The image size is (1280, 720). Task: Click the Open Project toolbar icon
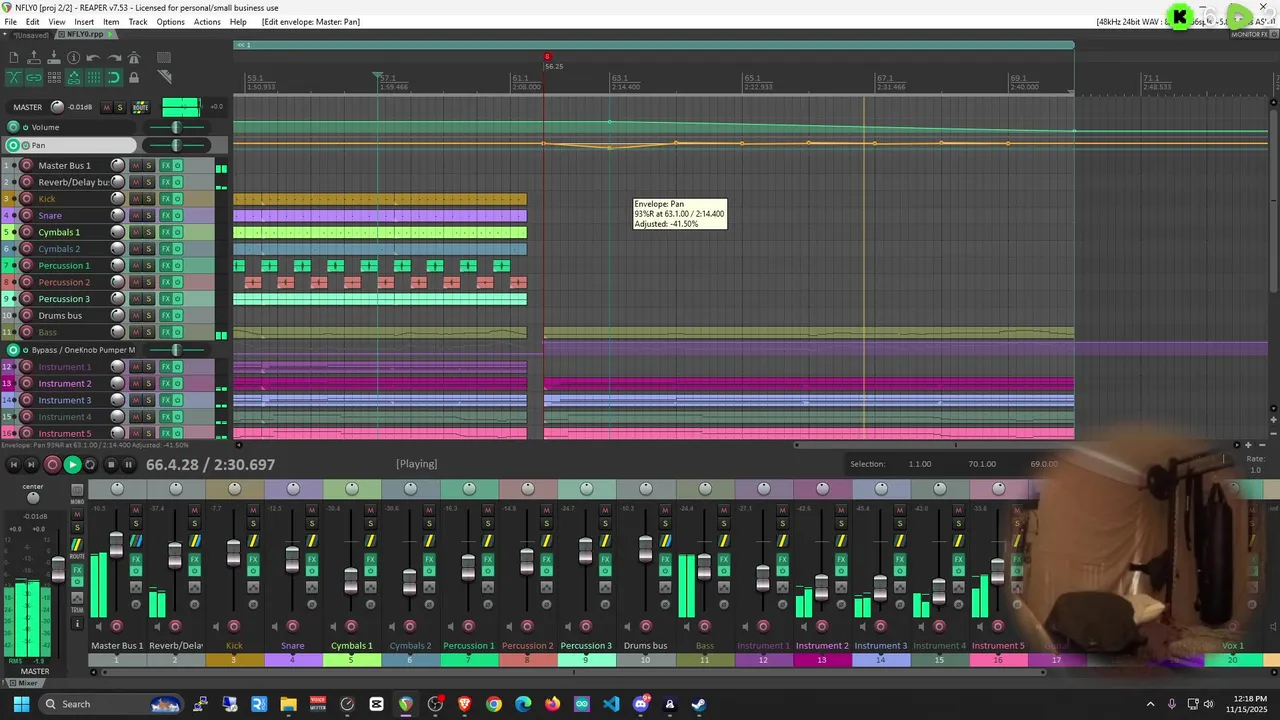click(34, 58)
